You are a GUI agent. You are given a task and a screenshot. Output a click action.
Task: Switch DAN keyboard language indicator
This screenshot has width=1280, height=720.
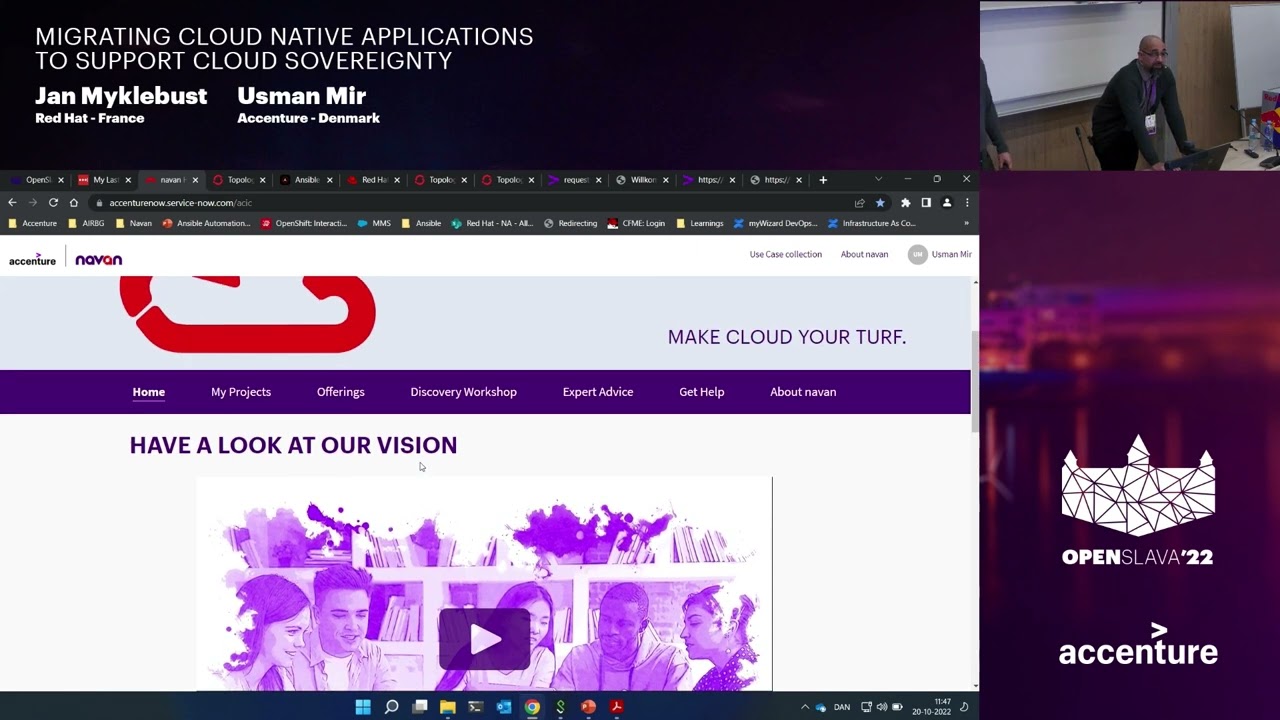tap(842, 707)
